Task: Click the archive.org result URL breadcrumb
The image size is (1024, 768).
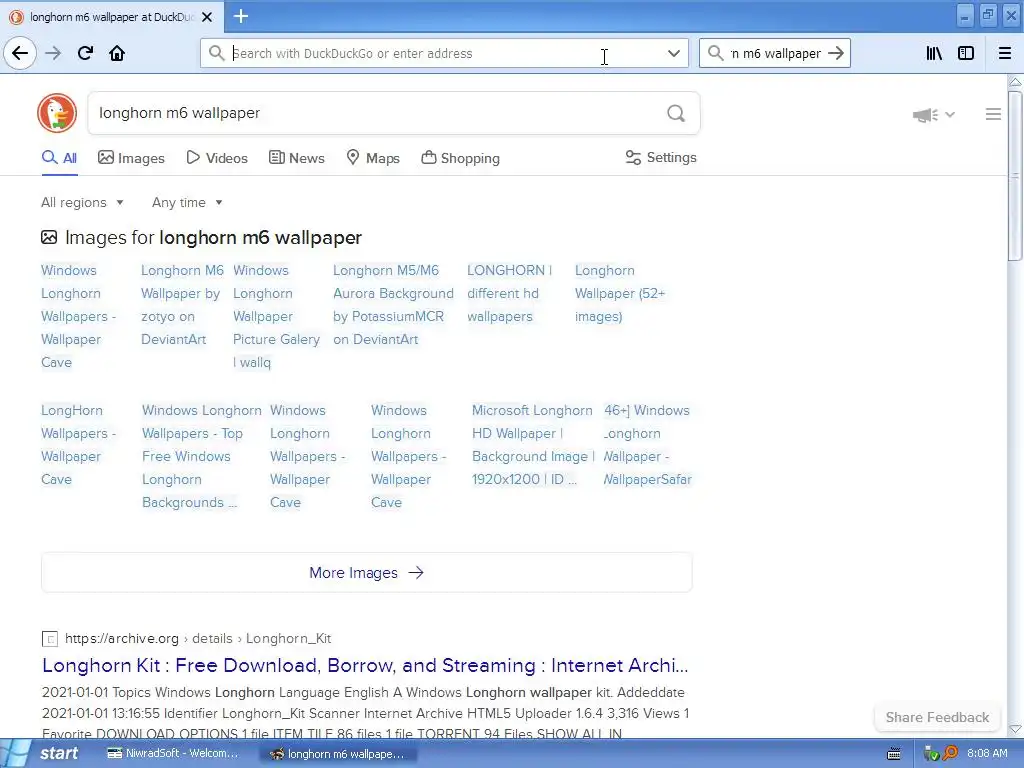Action: click(198, 638)
